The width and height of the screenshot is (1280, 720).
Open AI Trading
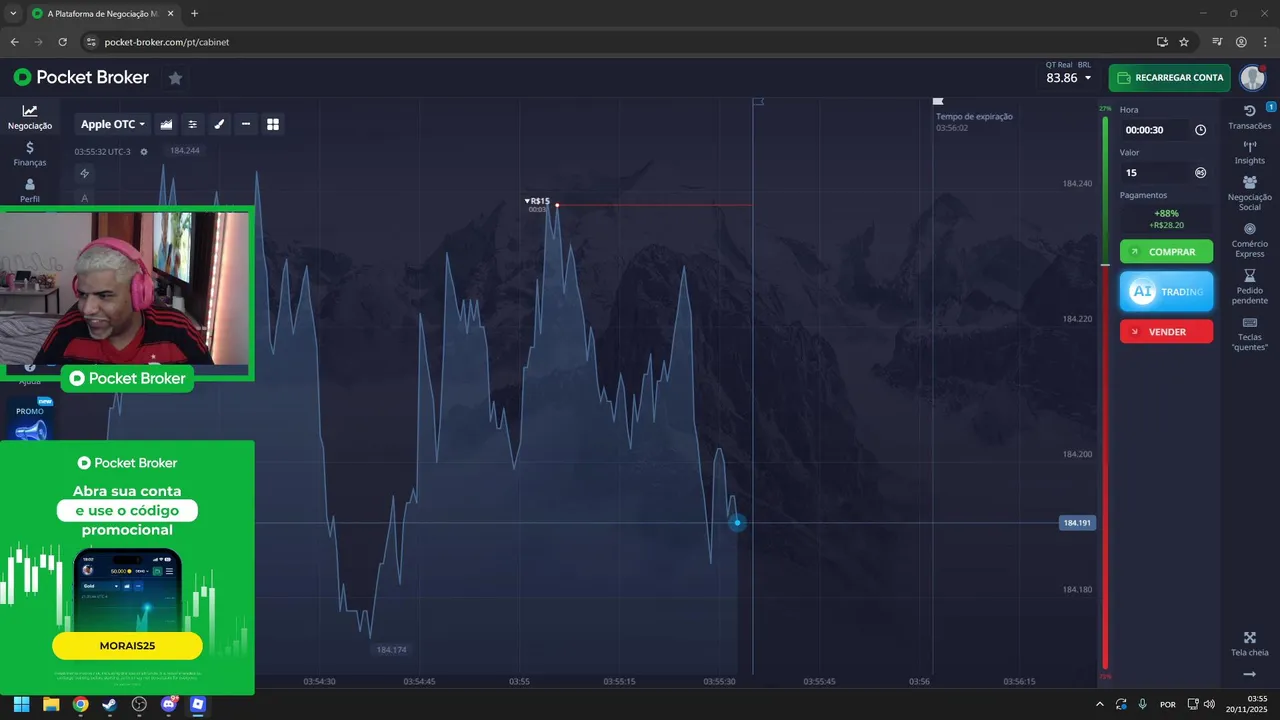1166,292
